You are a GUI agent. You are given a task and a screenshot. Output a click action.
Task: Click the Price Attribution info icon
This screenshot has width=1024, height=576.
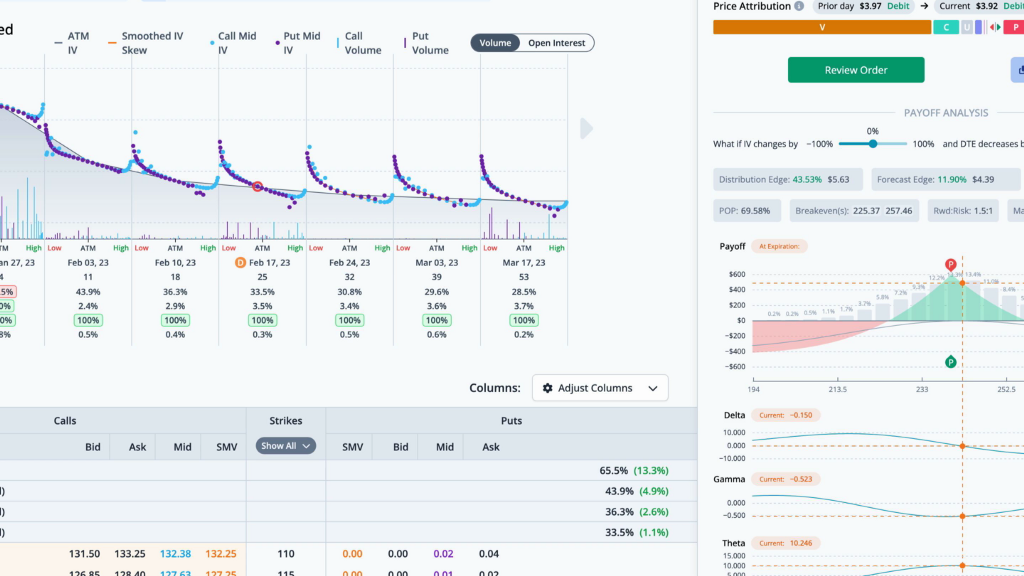point(799,6)
